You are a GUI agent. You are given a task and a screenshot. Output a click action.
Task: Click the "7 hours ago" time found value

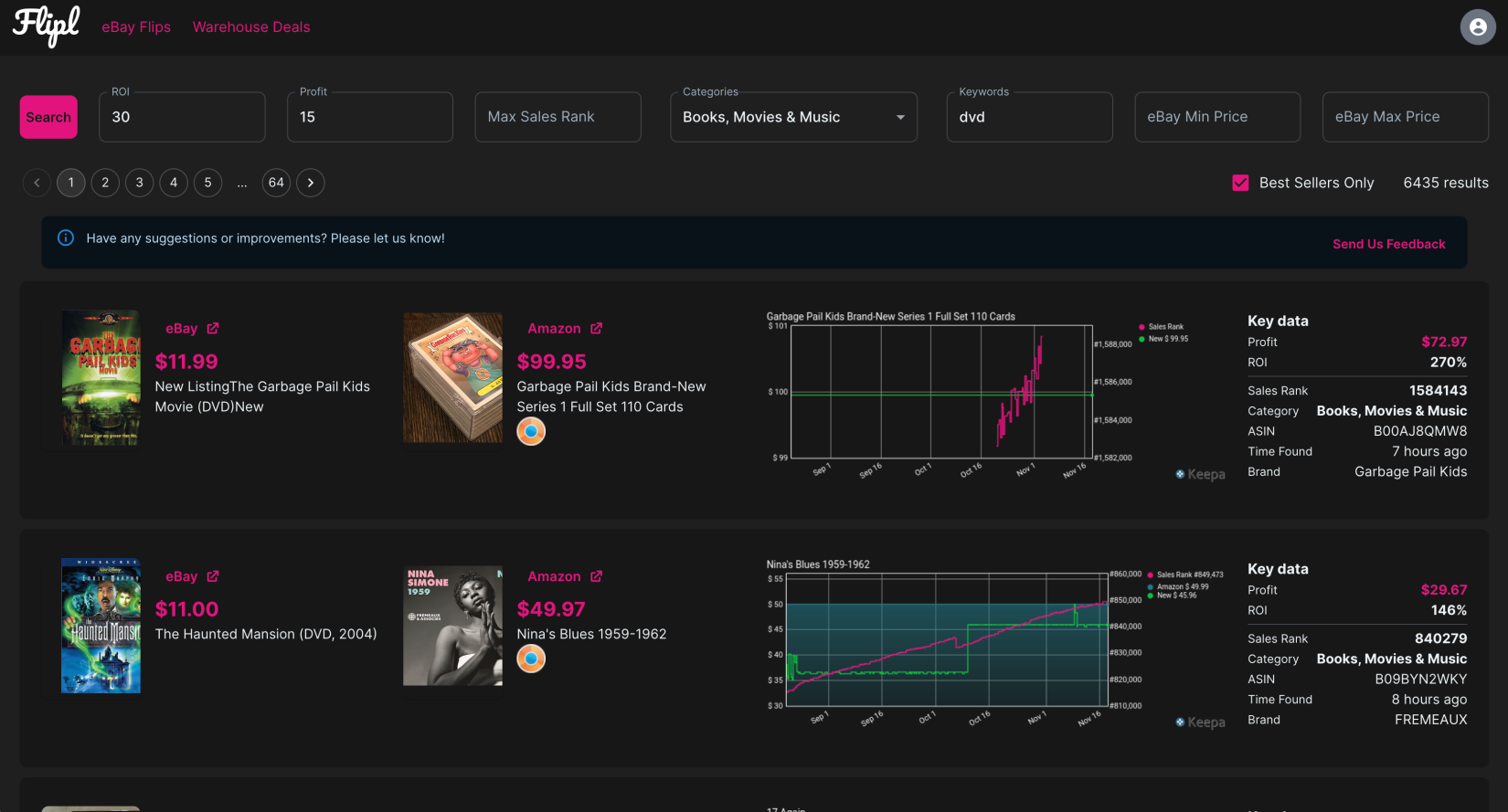(1429, 451)
